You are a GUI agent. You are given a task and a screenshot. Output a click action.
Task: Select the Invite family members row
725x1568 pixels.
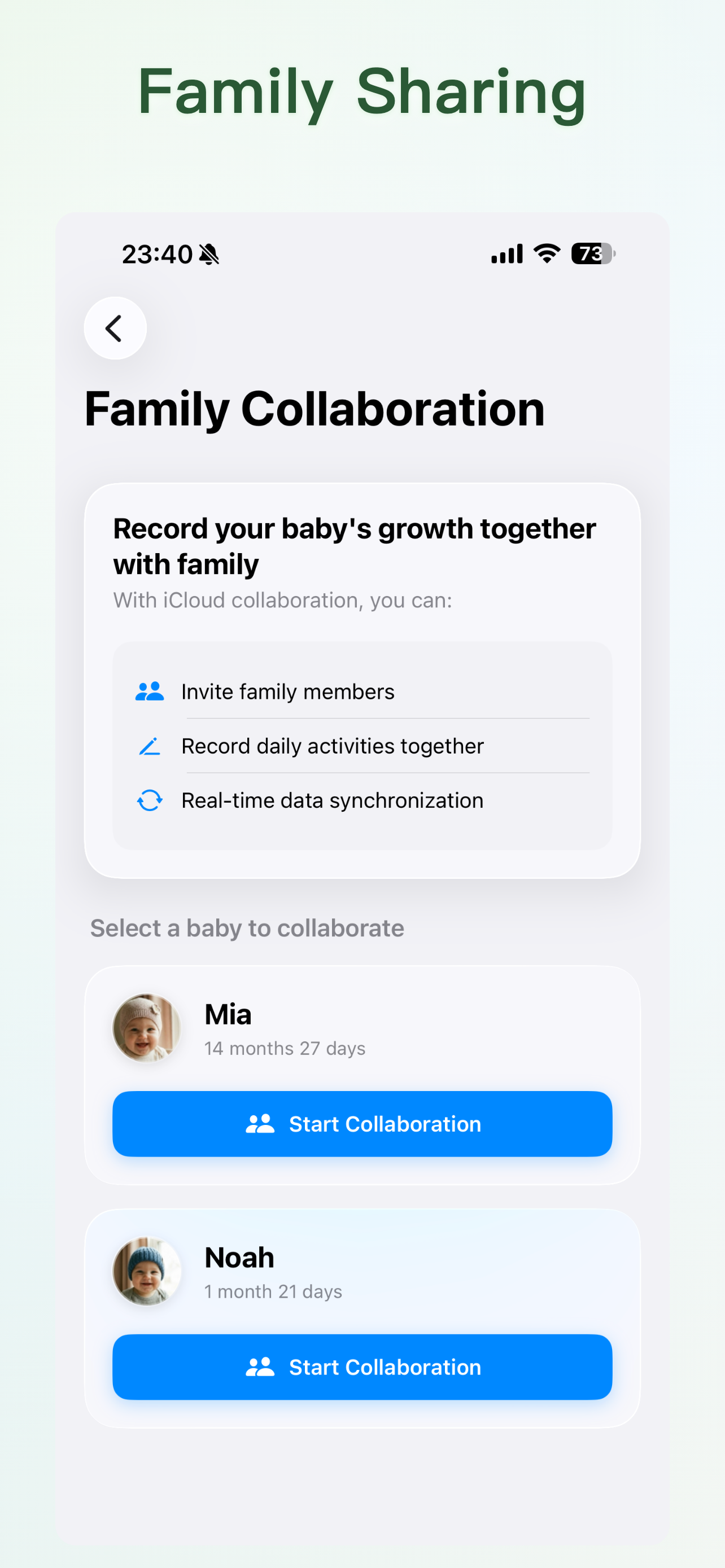point(362,691)
